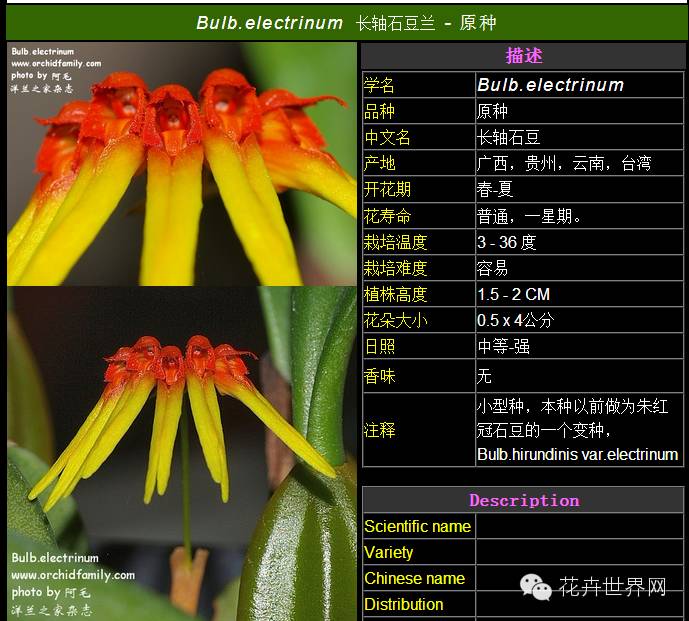This screenshot has height=621, width=689.
Task: Click the page title Bulb.electrinum 长轴石豆兰 banner
Action: point(345,22)
